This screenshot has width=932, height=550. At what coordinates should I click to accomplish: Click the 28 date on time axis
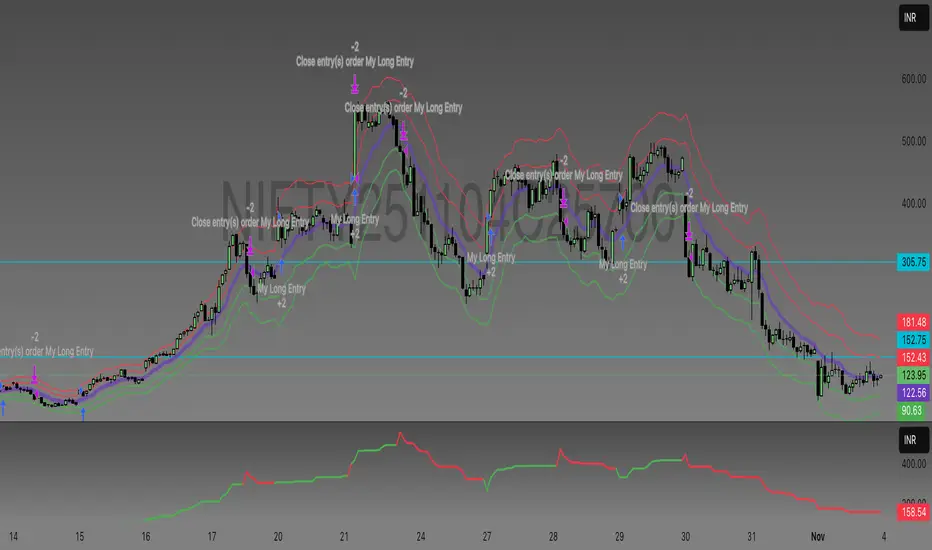point(553,536)
